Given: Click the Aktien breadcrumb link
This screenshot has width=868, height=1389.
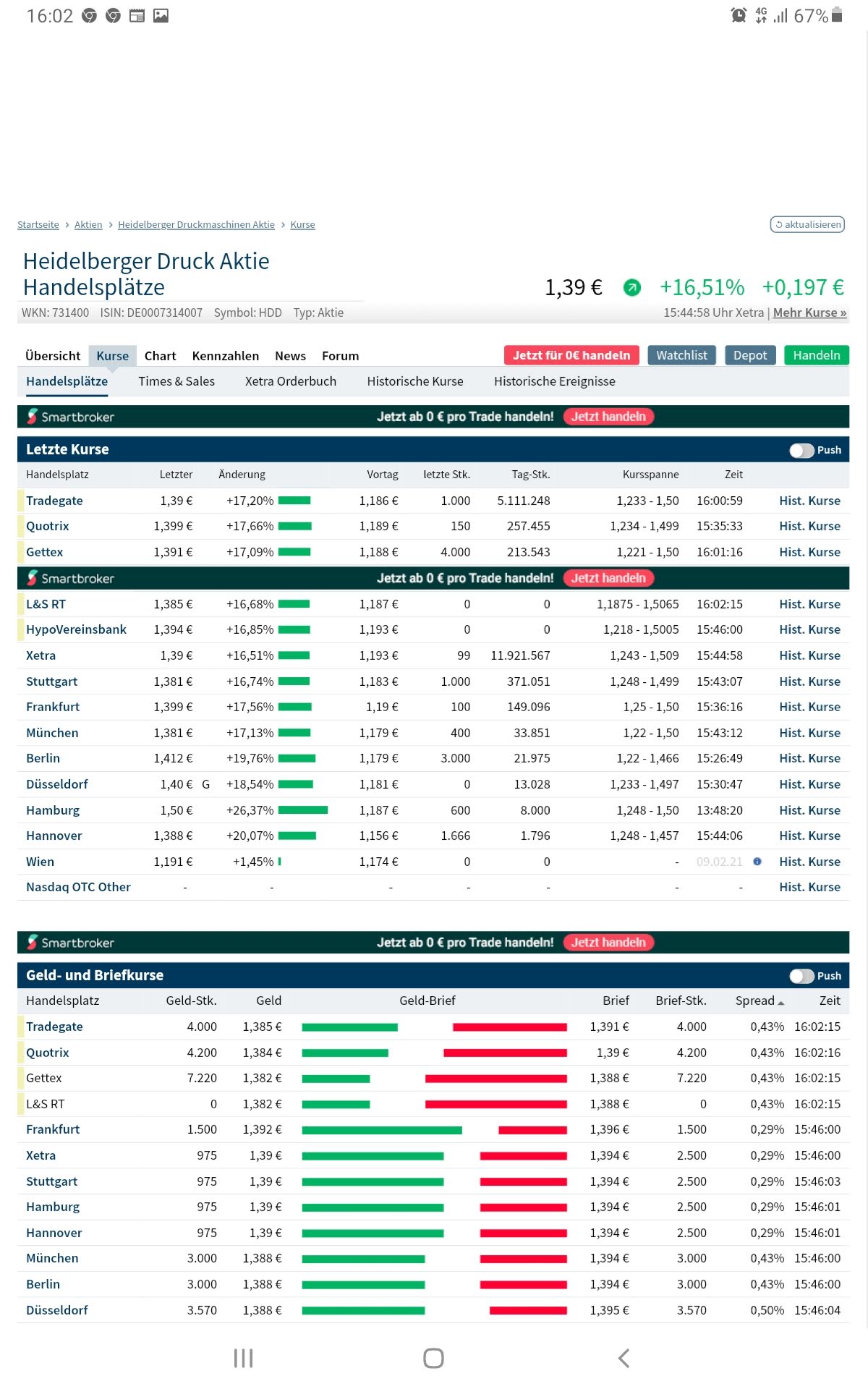Looking at the screenshot, I should [88, 225].
